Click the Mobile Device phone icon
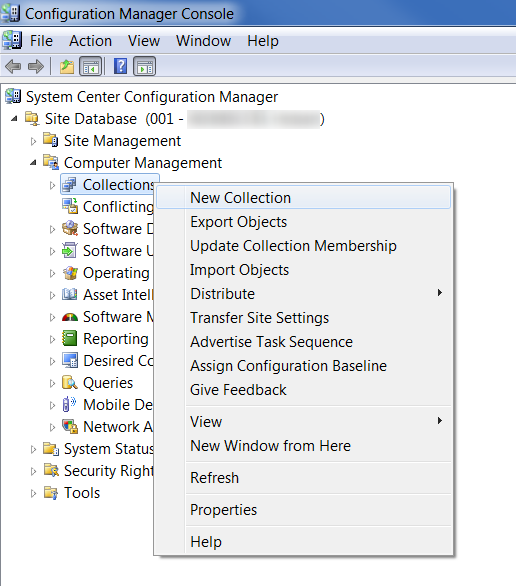This screenshot has width=516, height=586. click(69, 404)
